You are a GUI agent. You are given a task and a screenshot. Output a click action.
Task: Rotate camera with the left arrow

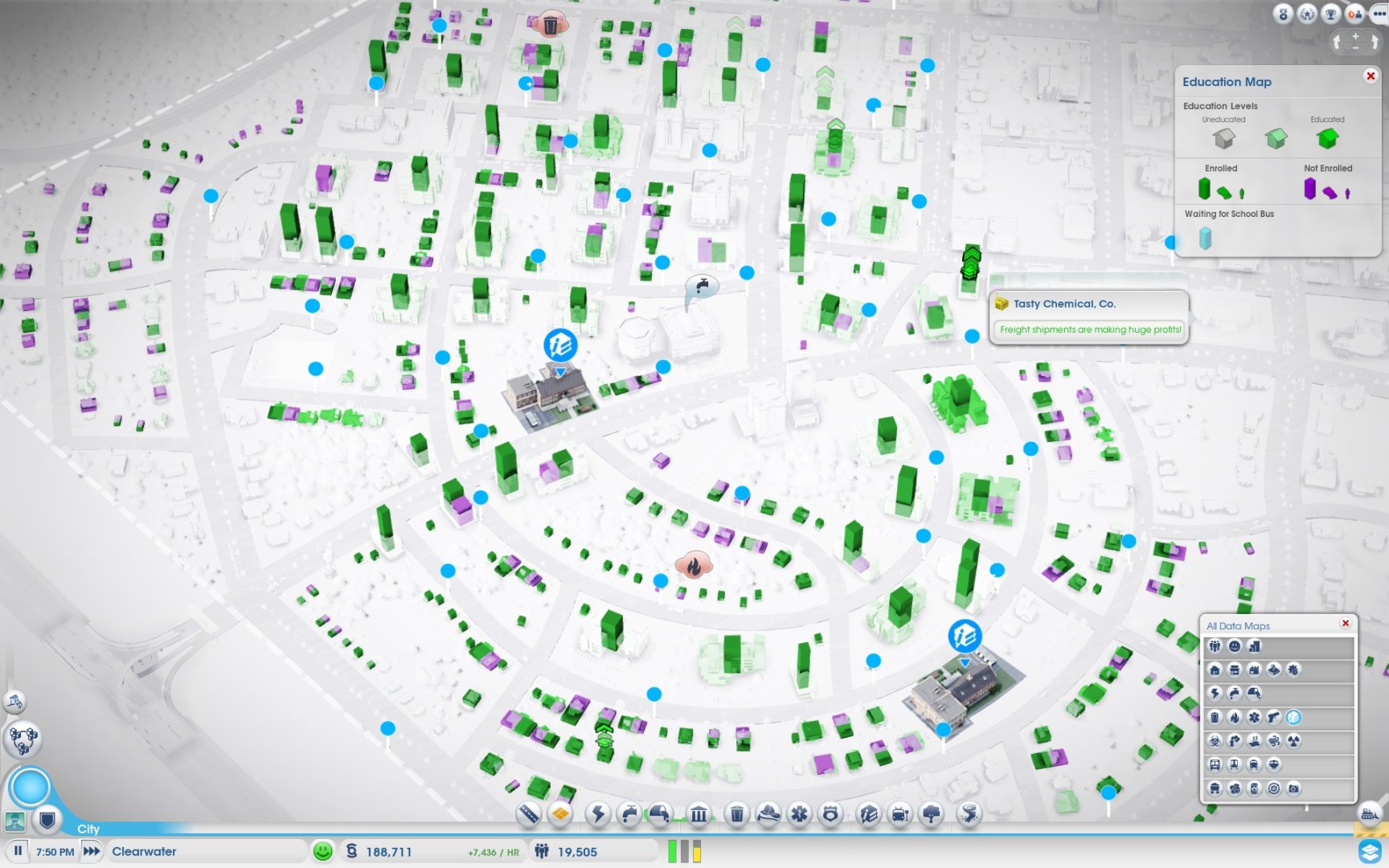click(x=1337, y=42)
